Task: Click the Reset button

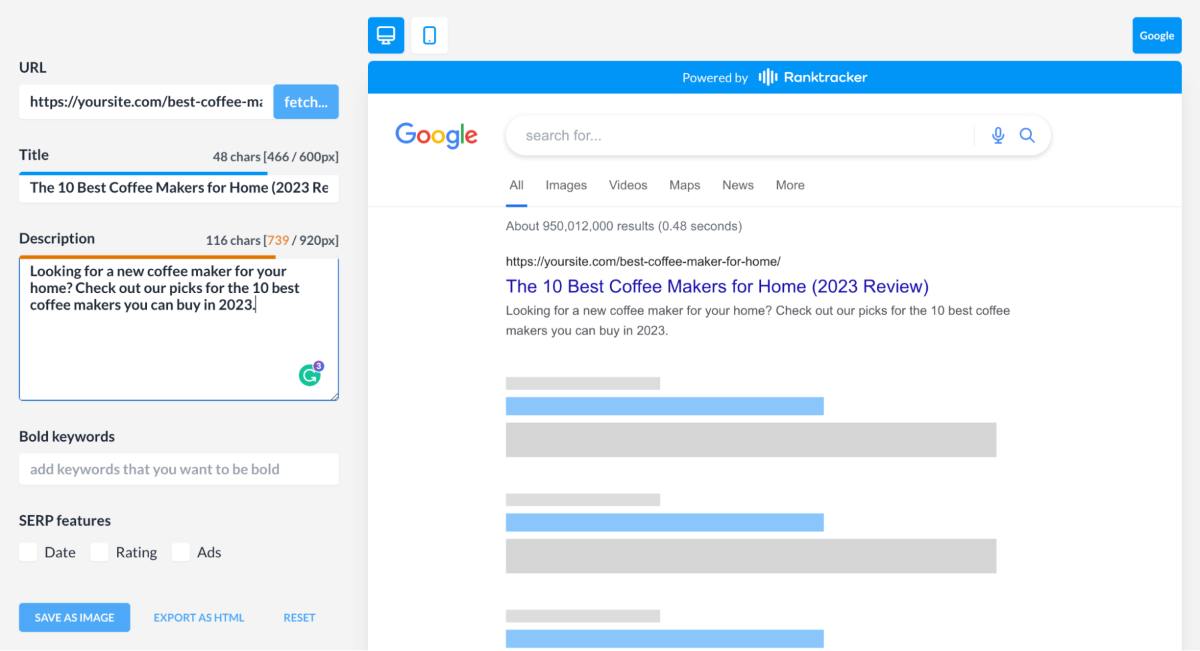Action: (299, 617)
